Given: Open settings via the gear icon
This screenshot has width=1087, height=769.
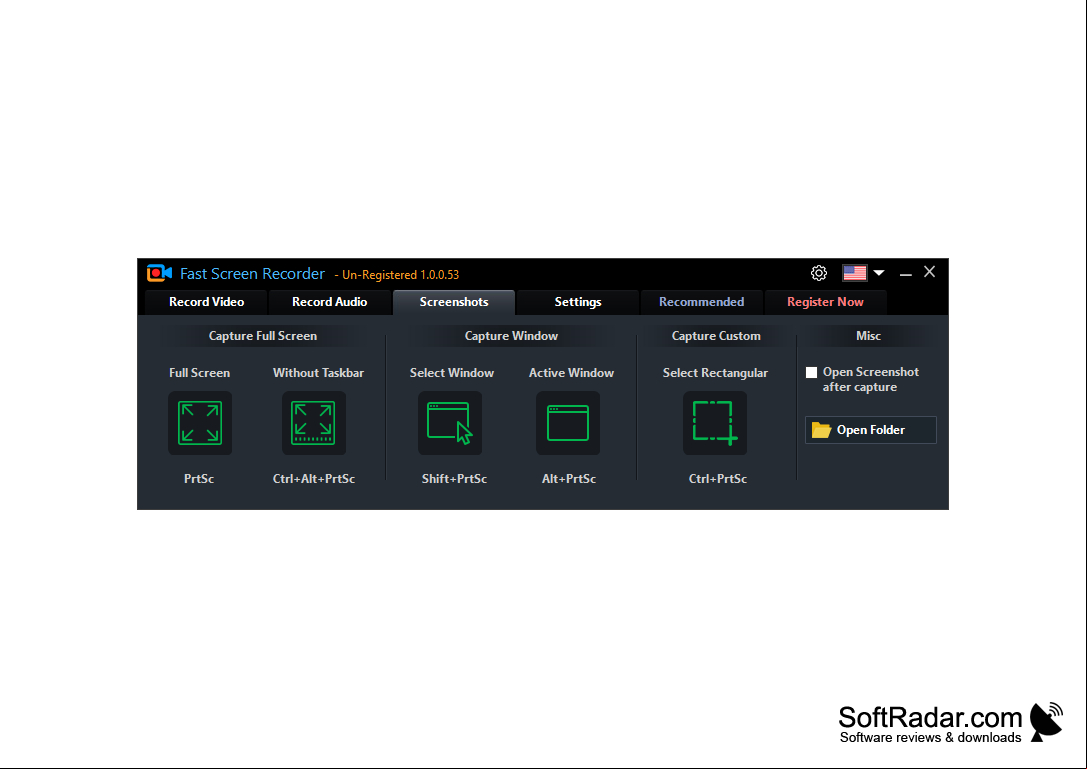Looking at the screenshot, I should pos(819,273).
